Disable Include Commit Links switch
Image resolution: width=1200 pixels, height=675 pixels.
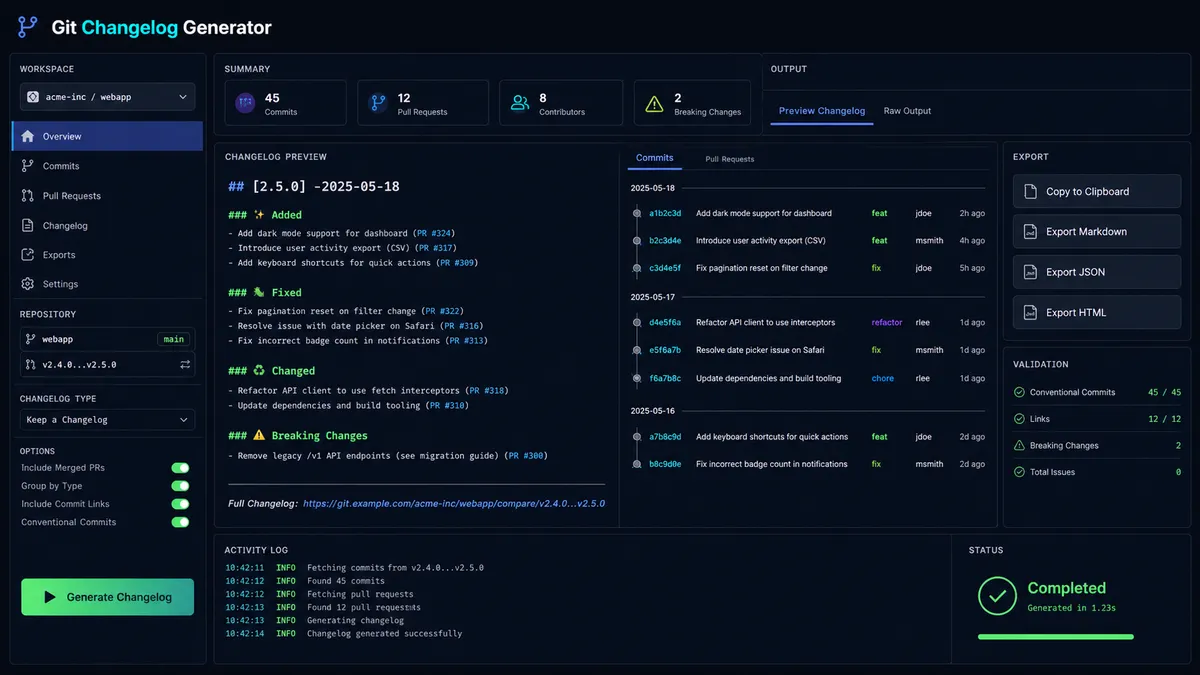pos(180,504)
